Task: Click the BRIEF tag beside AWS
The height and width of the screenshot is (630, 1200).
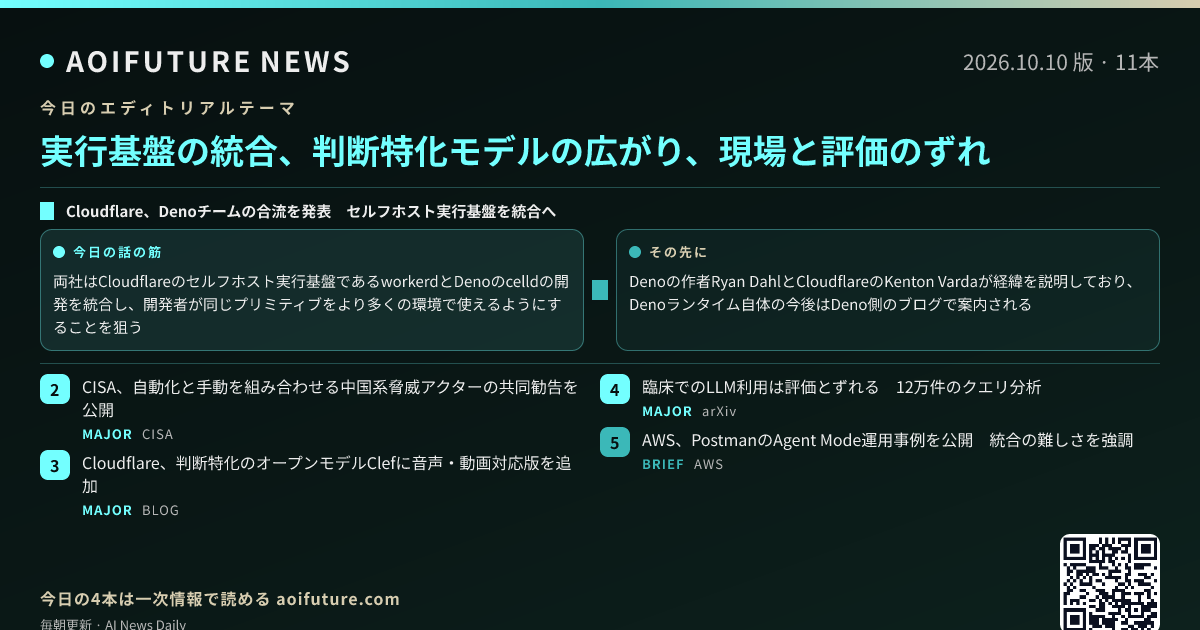Action: tap(663, 464)
